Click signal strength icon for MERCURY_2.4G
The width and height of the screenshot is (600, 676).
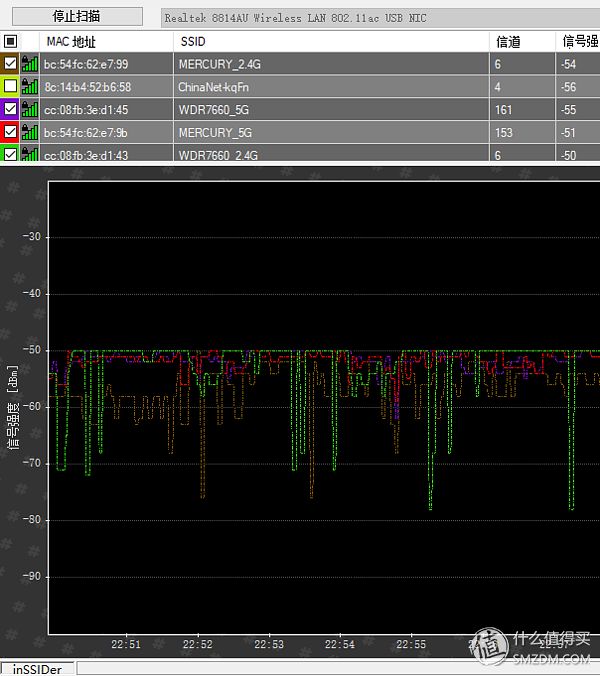30,64
